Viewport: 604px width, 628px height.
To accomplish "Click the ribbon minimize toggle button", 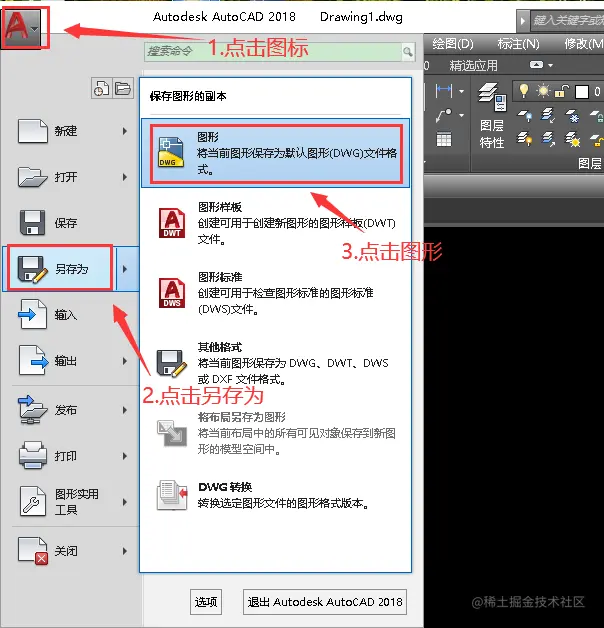I will [536, 65].
